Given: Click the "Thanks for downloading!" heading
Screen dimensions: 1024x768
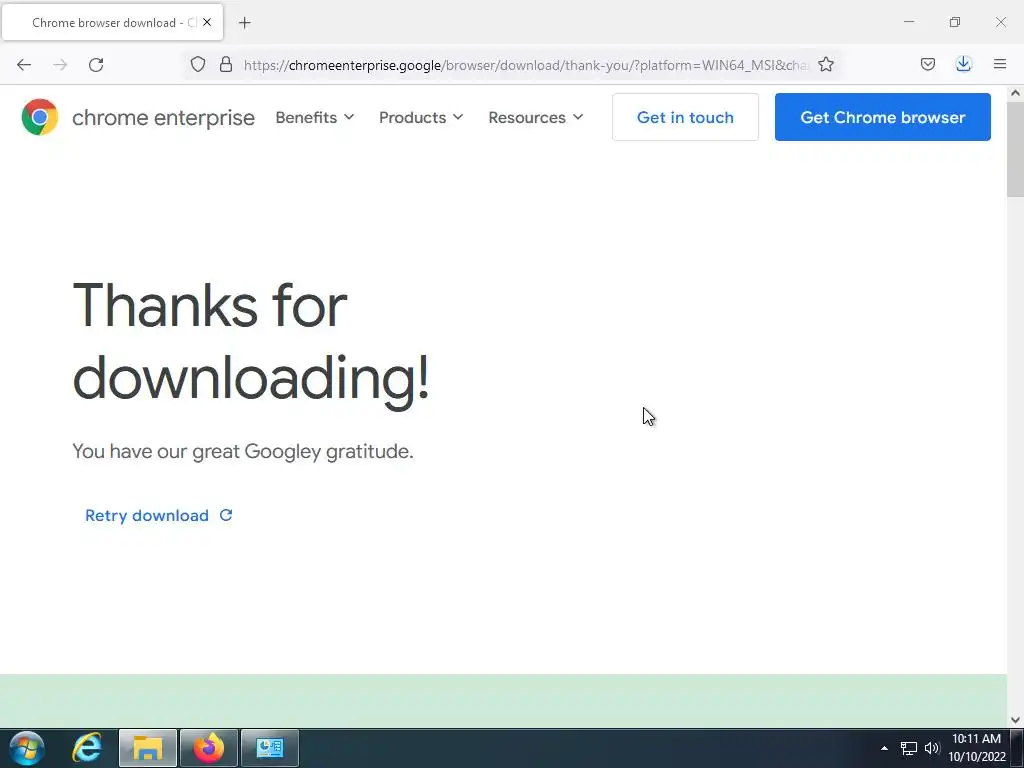Looking at the screenshot, I should click(251, 341).
